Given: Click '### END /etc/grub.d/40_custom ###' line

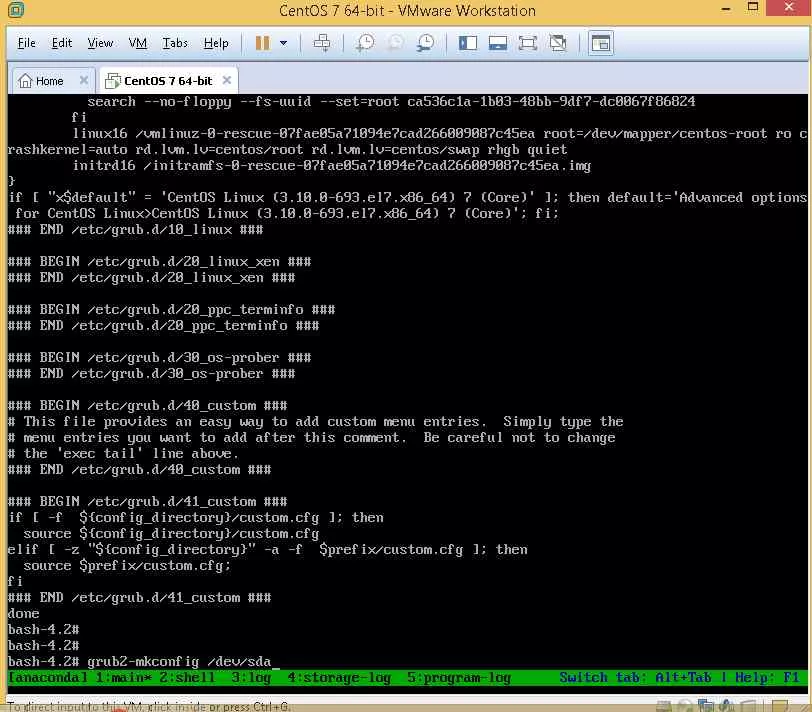Looking at the screenshot, I should 139,470.
